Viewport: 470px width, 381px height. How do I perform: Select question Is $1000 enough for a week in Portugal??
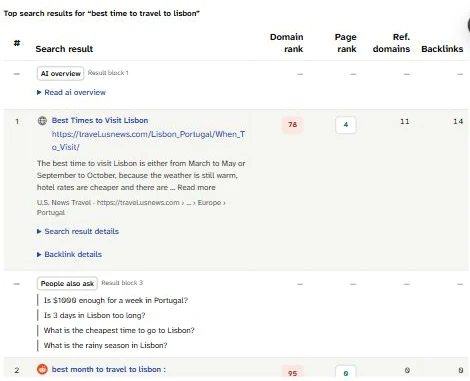(x=116, y=300)
